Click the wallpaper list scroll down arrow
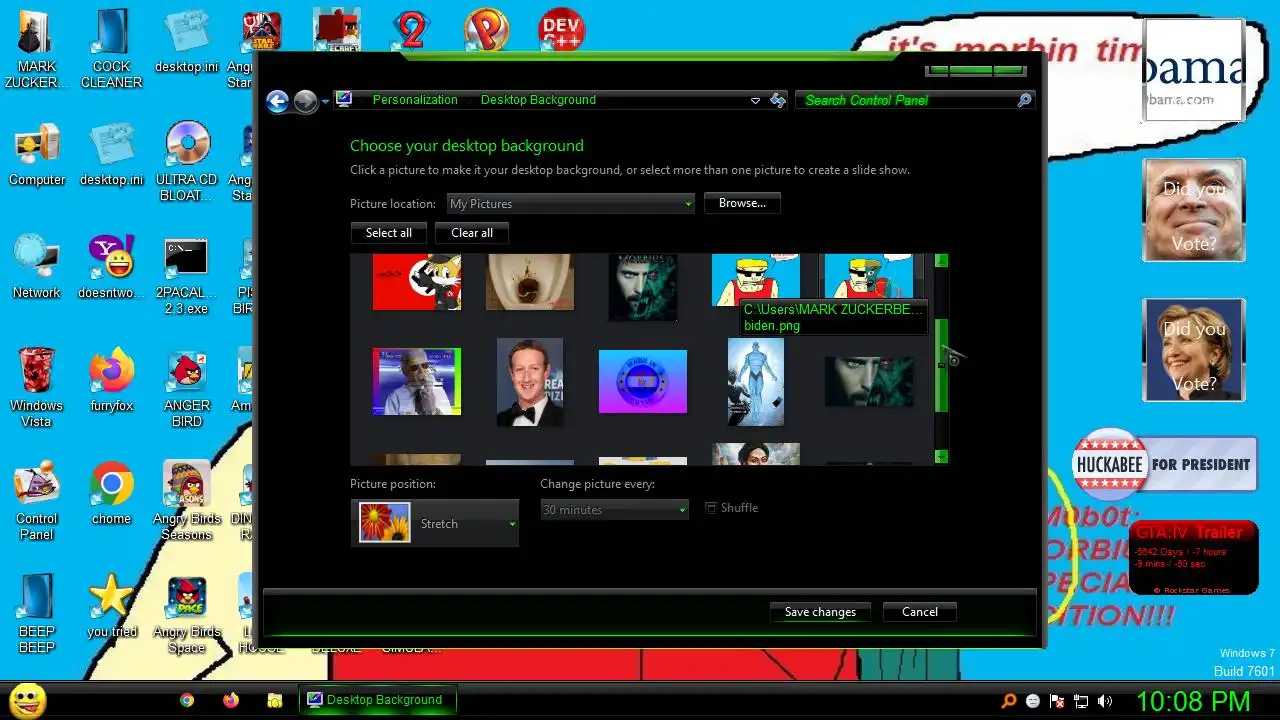The width and height of the screenshot is (1280, 720). click(941, 457)
